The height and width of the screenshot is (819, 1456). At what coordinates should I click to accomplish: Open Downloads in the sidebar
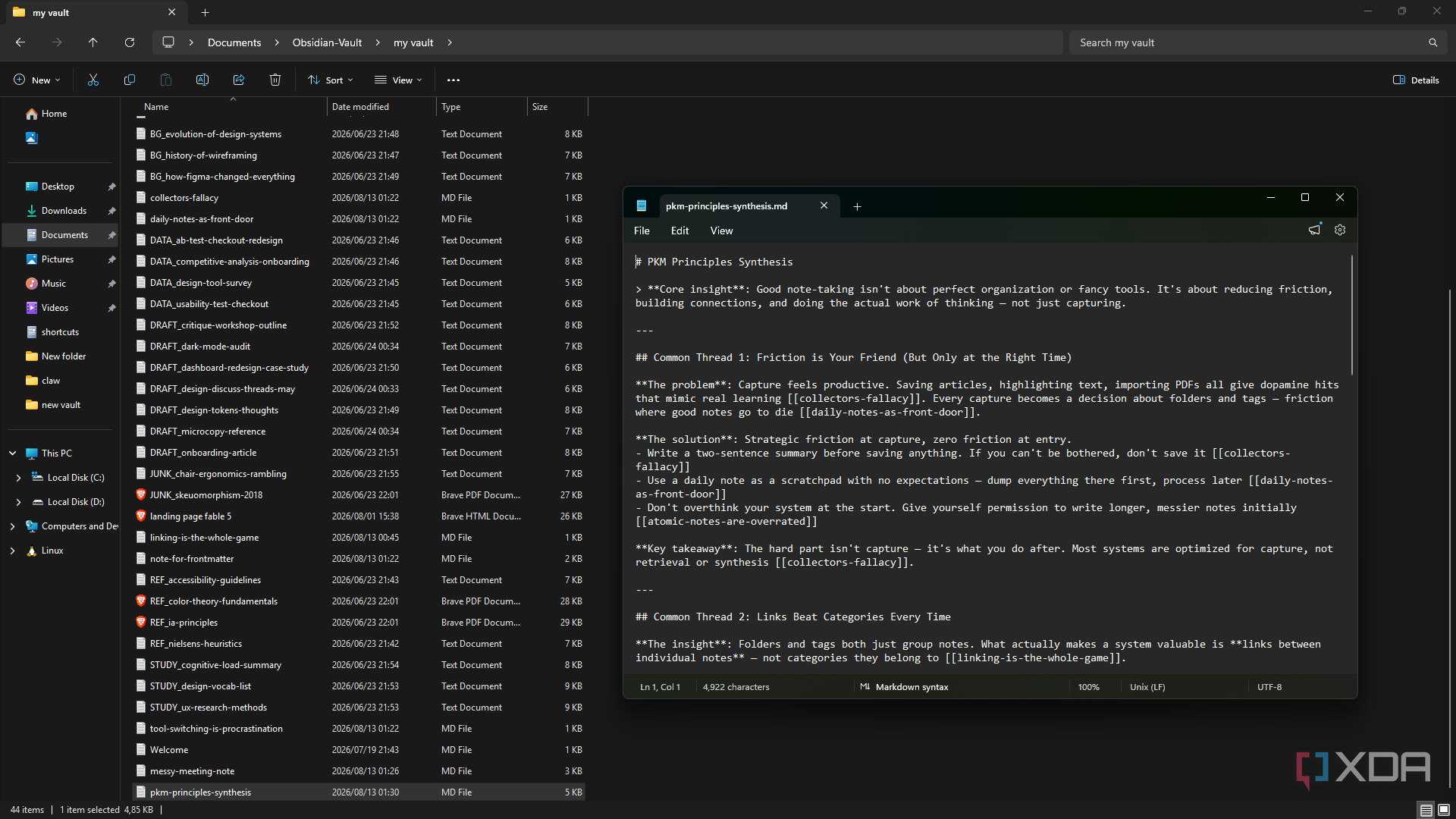click(64, 211)
